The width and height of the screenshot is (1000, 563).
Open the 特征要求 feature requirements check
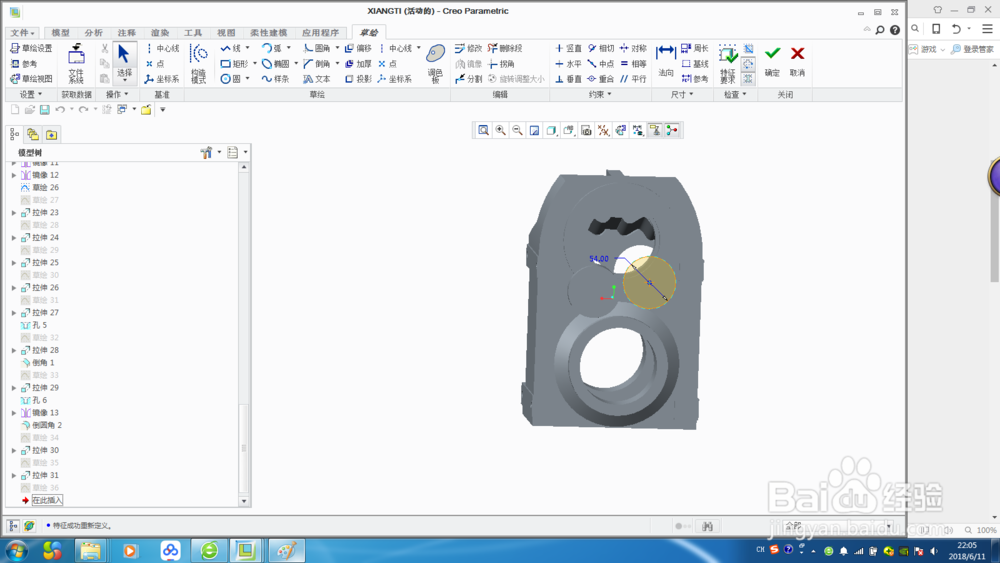pyautogui.click(x=728, y=64)
